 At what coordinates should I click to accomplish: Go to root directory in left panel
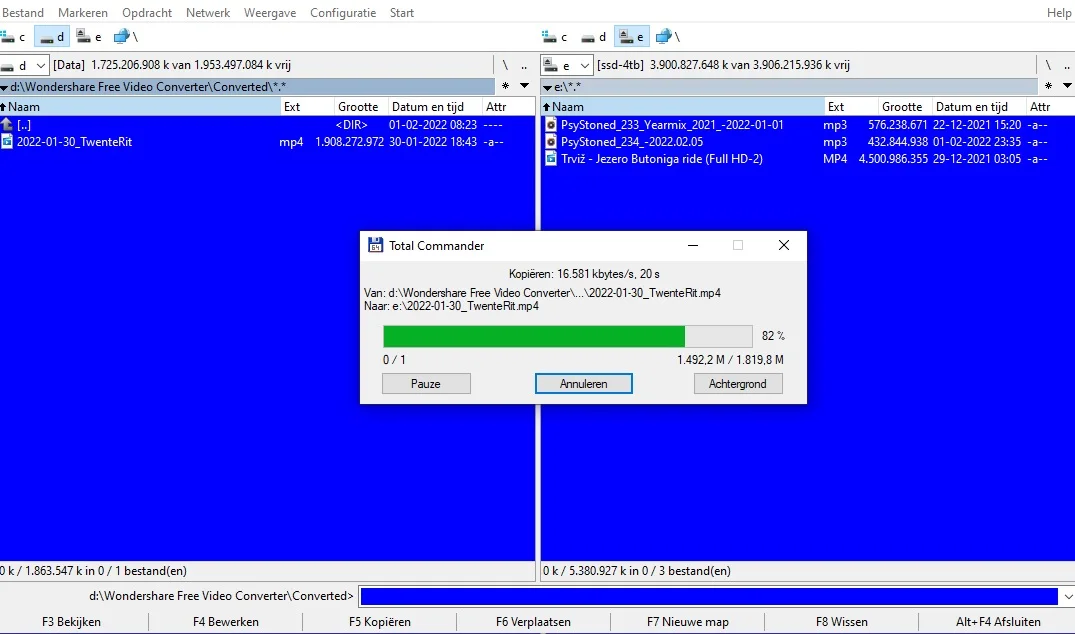(505, 65)
